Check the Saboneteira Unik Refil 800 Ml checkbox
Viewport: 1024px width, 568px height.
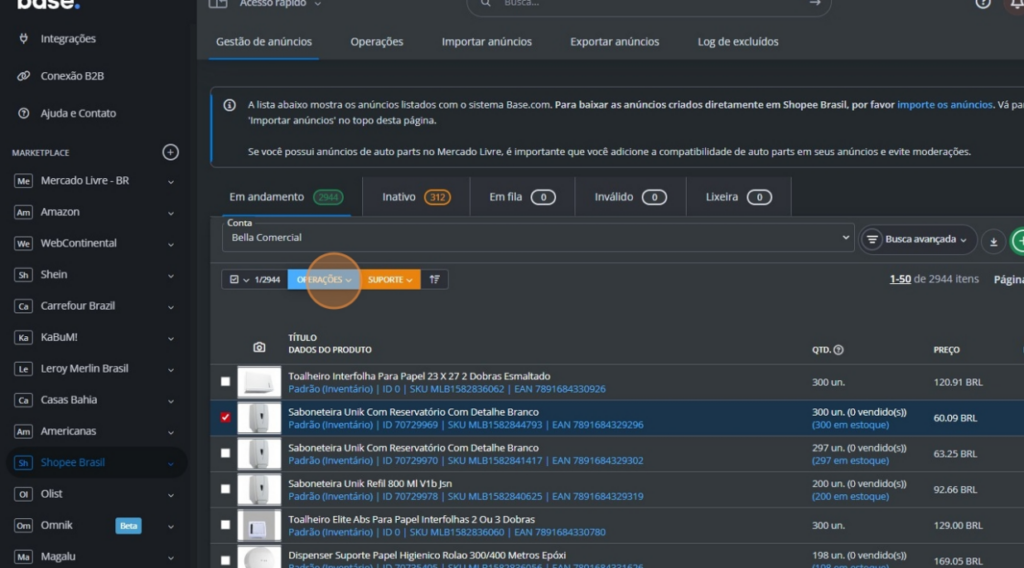pos(225,489)
